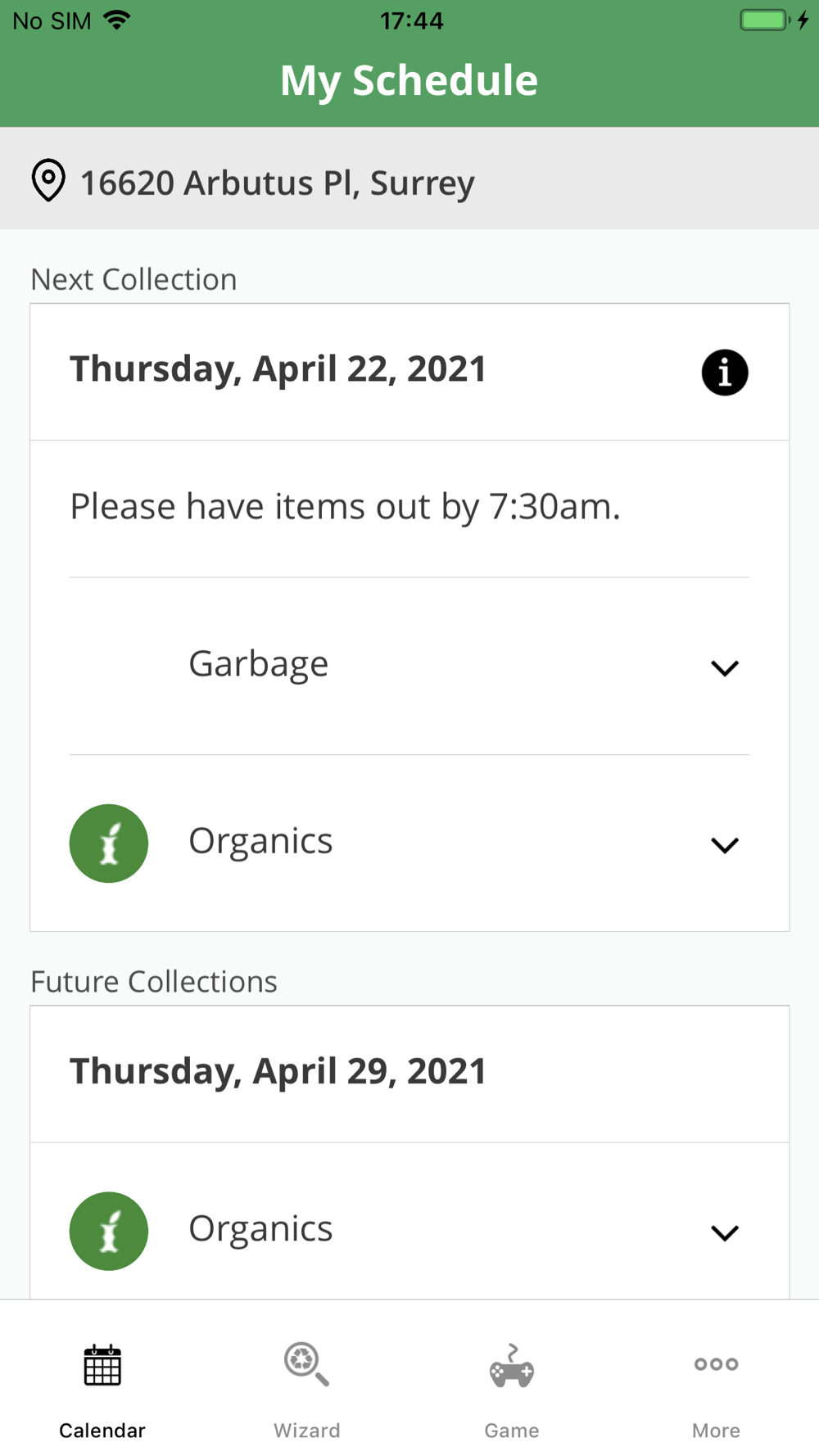The image size is (819, 1456).
Task: Tap the More tab label
Action: pyautogui.click(x=717, y=1431)
